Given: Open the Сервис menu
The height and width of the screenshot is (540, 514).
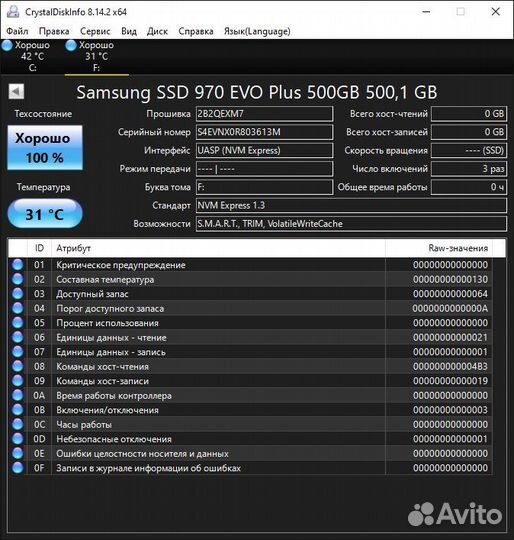Looking at the screenshot, I should pyautogui.click(x=95, y=31).
